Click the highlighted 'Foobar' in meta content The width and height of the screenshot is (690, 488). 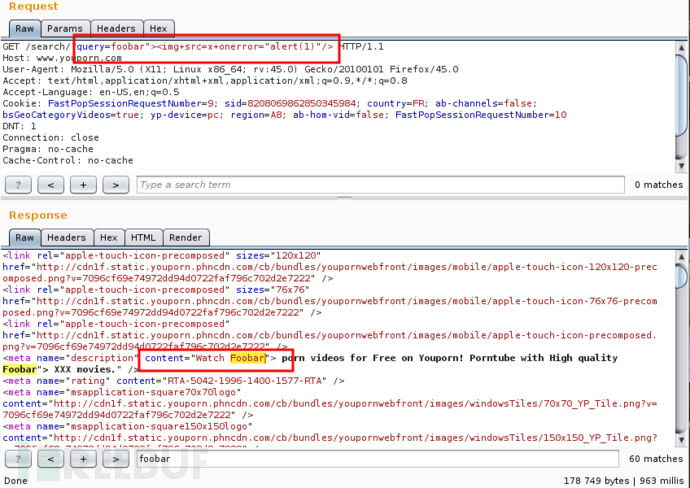(x=248, y=358)
